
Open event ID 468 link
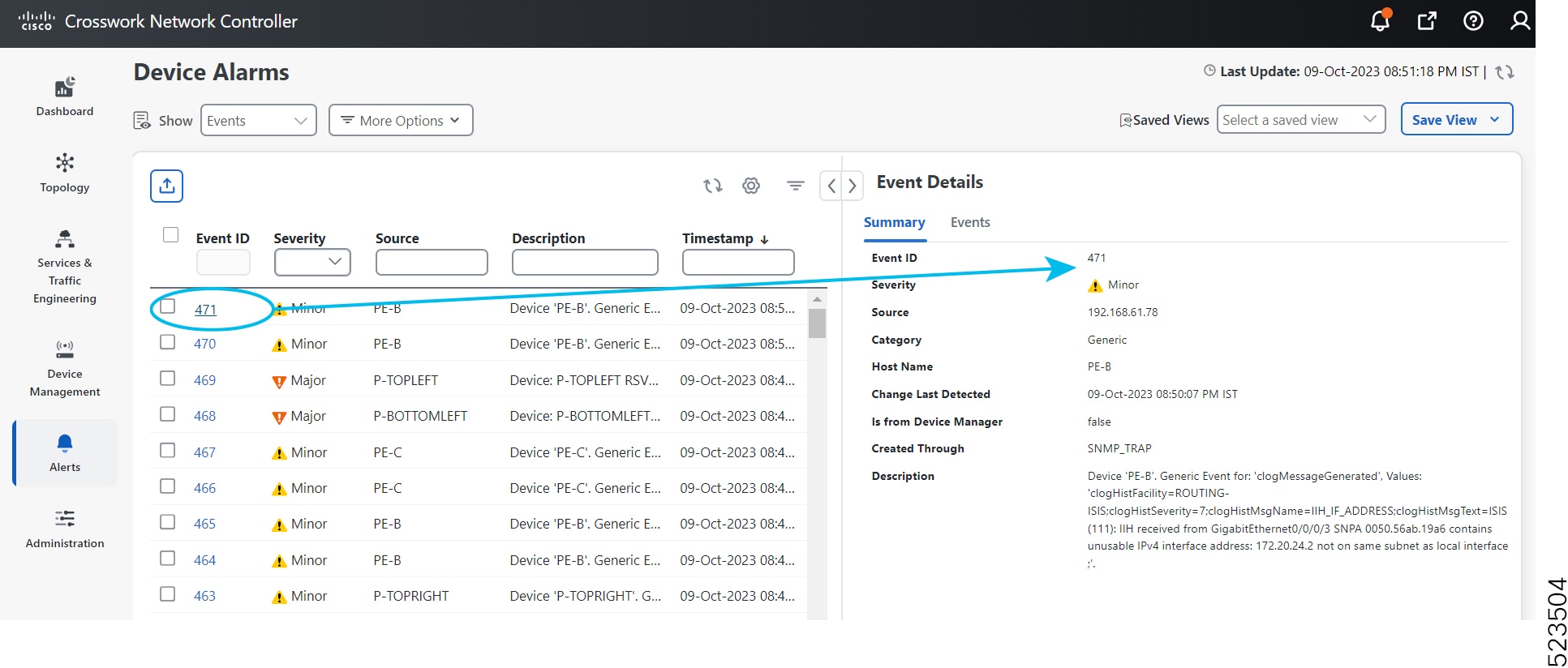(x=204, y=416)
